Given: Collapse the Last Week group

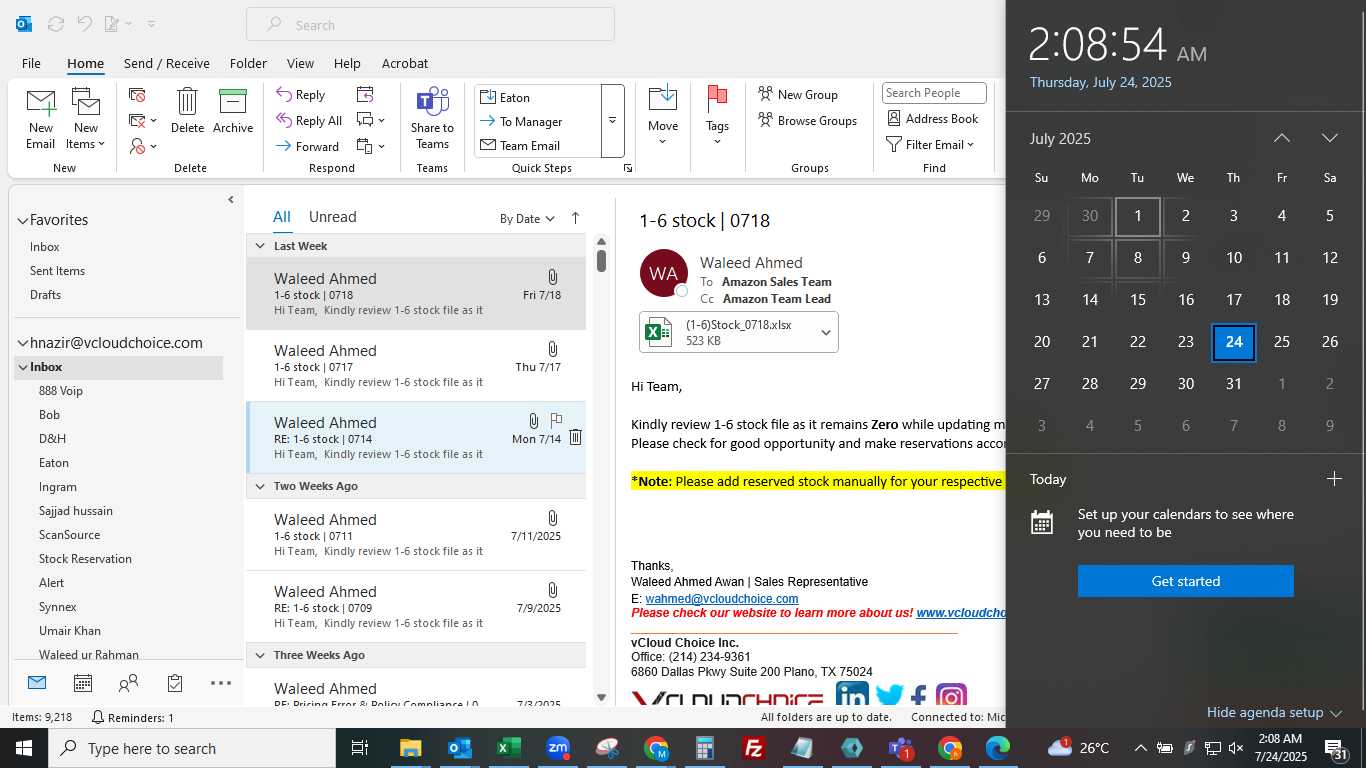Looking at the screenshot, I should click(x=260, y=246).
